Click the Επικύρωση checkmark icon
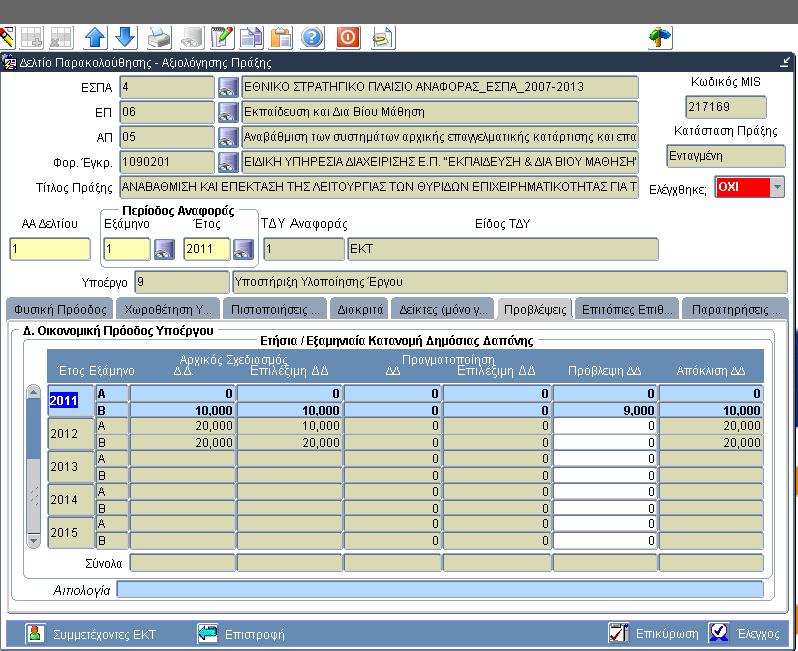798x651 pixels. click(x=619, y=633)
